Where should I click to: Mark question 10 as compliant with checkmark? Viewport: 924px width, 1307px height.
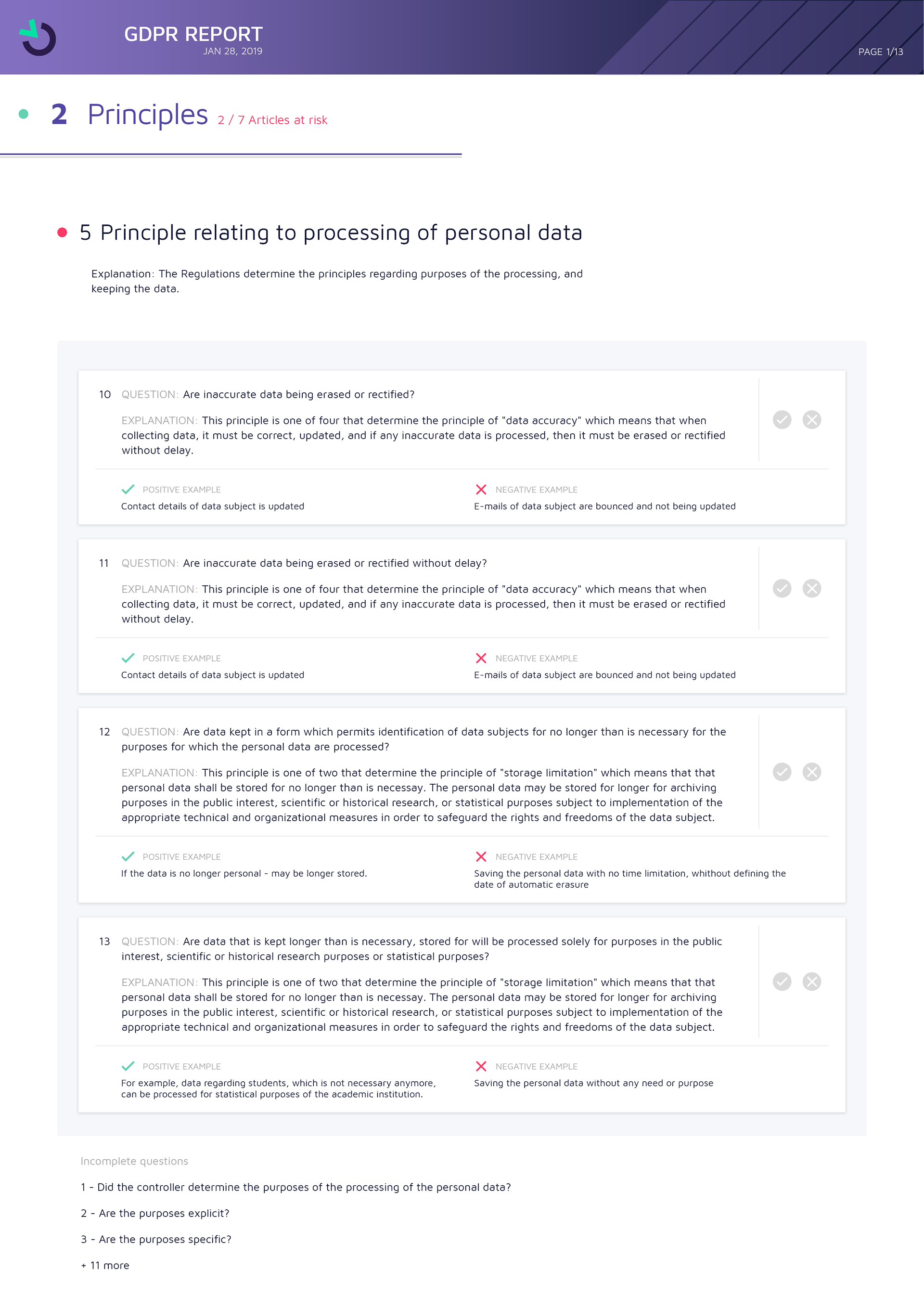pos(782,419)
